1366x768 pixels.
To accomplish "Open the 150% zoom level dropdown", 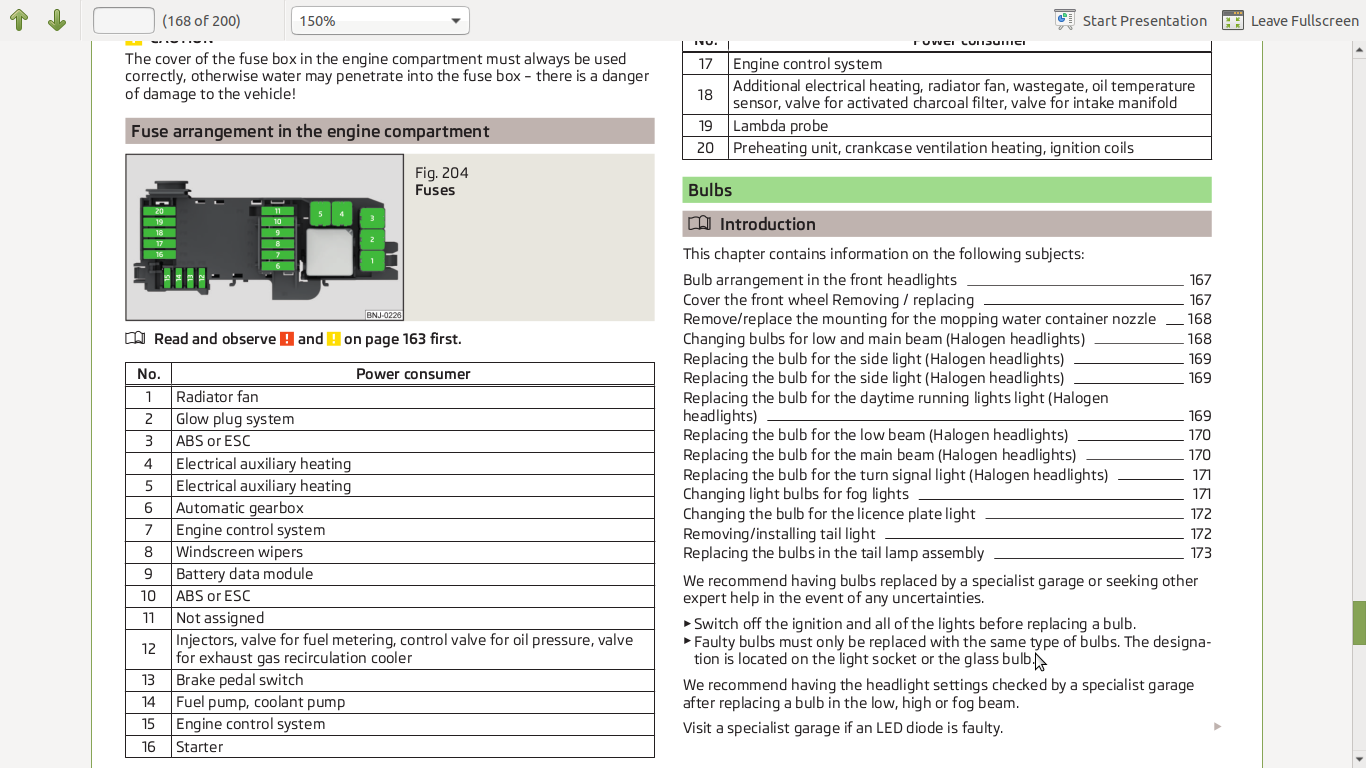I will [380, 21].
